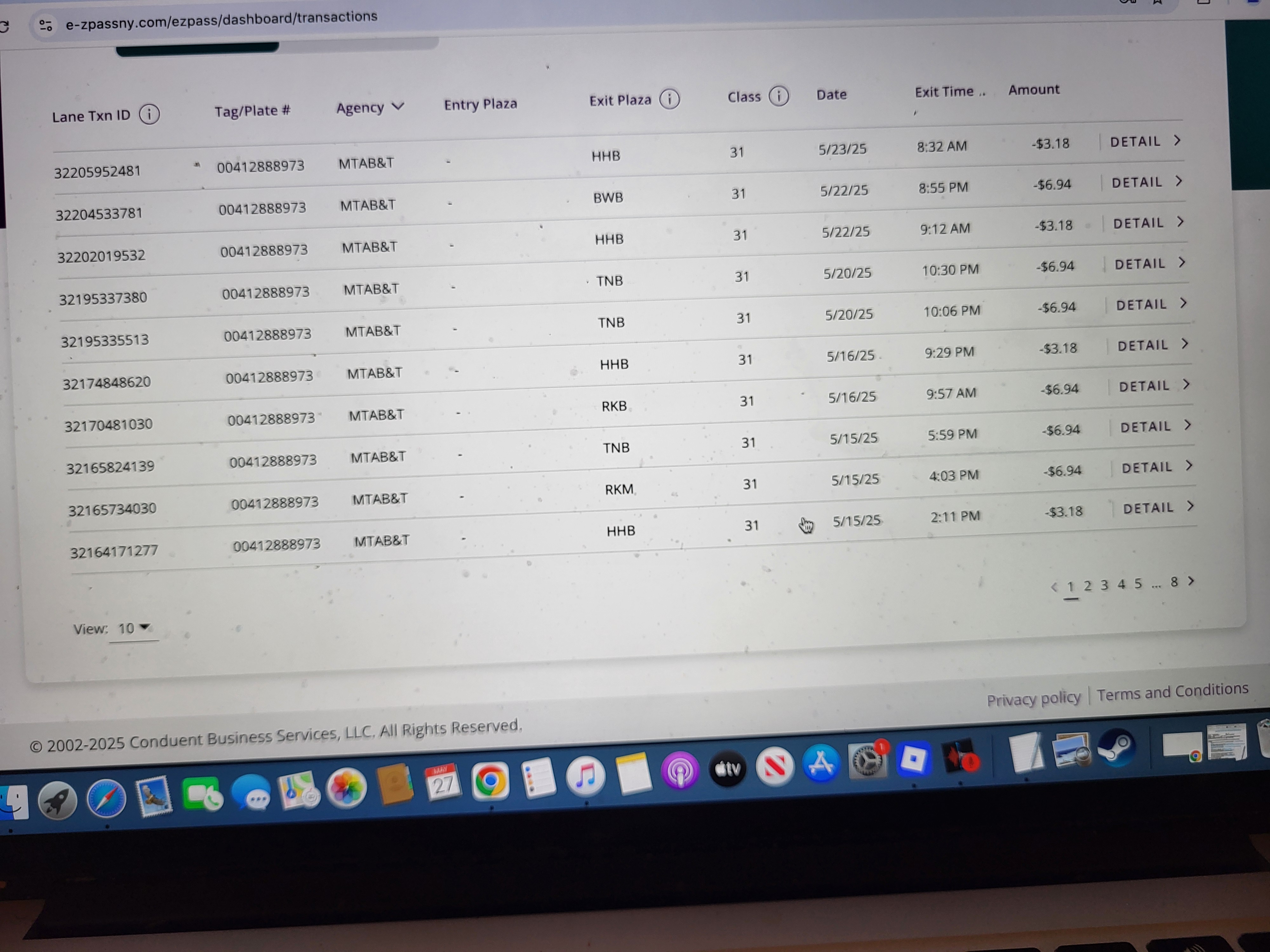This screenshot has width=1270, height=952.
Task: Click the Tag/Plate # column header
Action: coord(252,110)
